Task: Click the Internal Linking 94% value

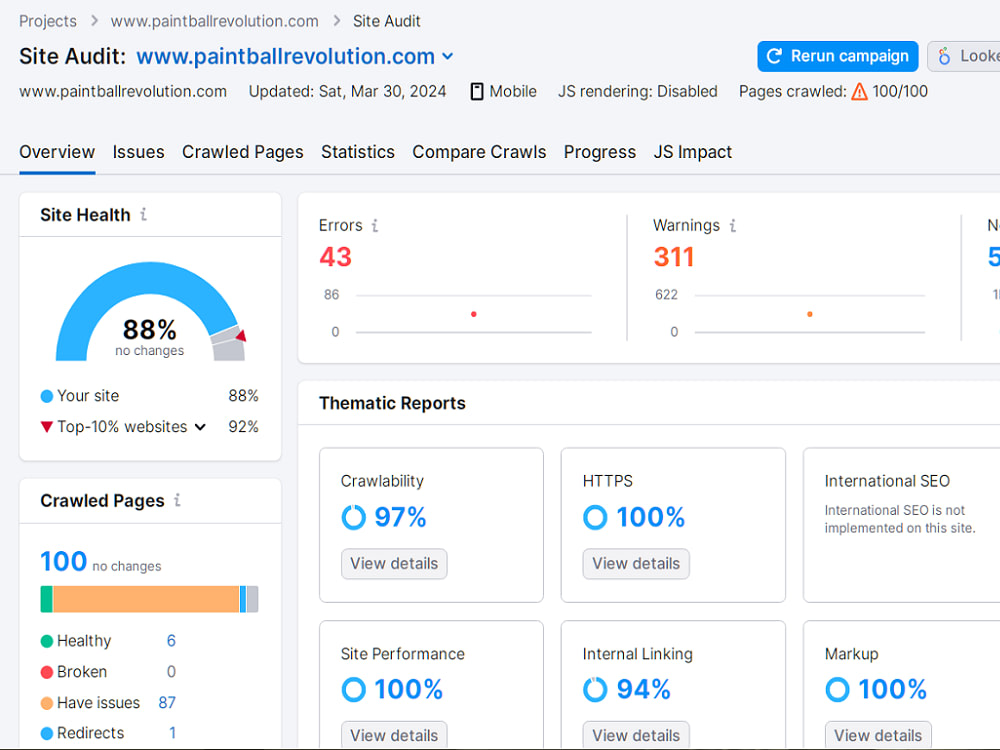Action: pyautogui.click(x=643, y=689)
